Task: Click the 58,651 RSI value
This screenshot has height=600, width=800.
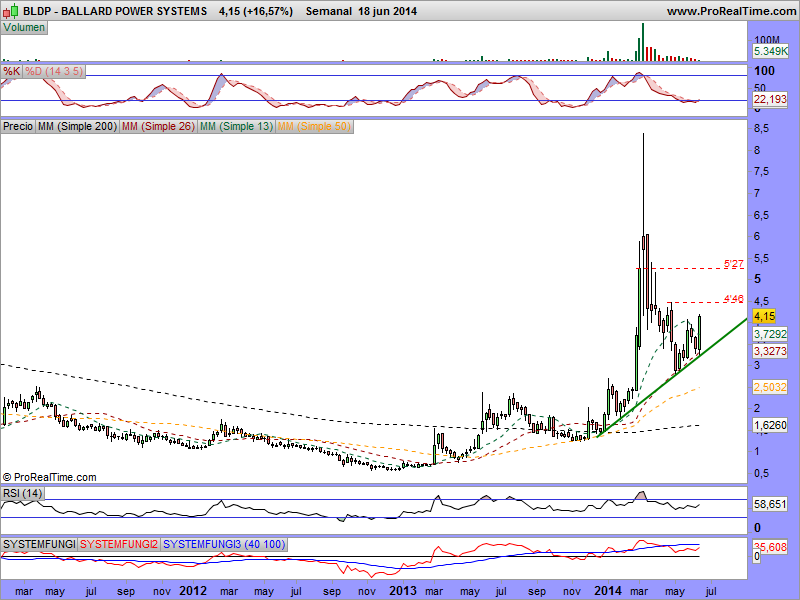Action: point(770,505)
